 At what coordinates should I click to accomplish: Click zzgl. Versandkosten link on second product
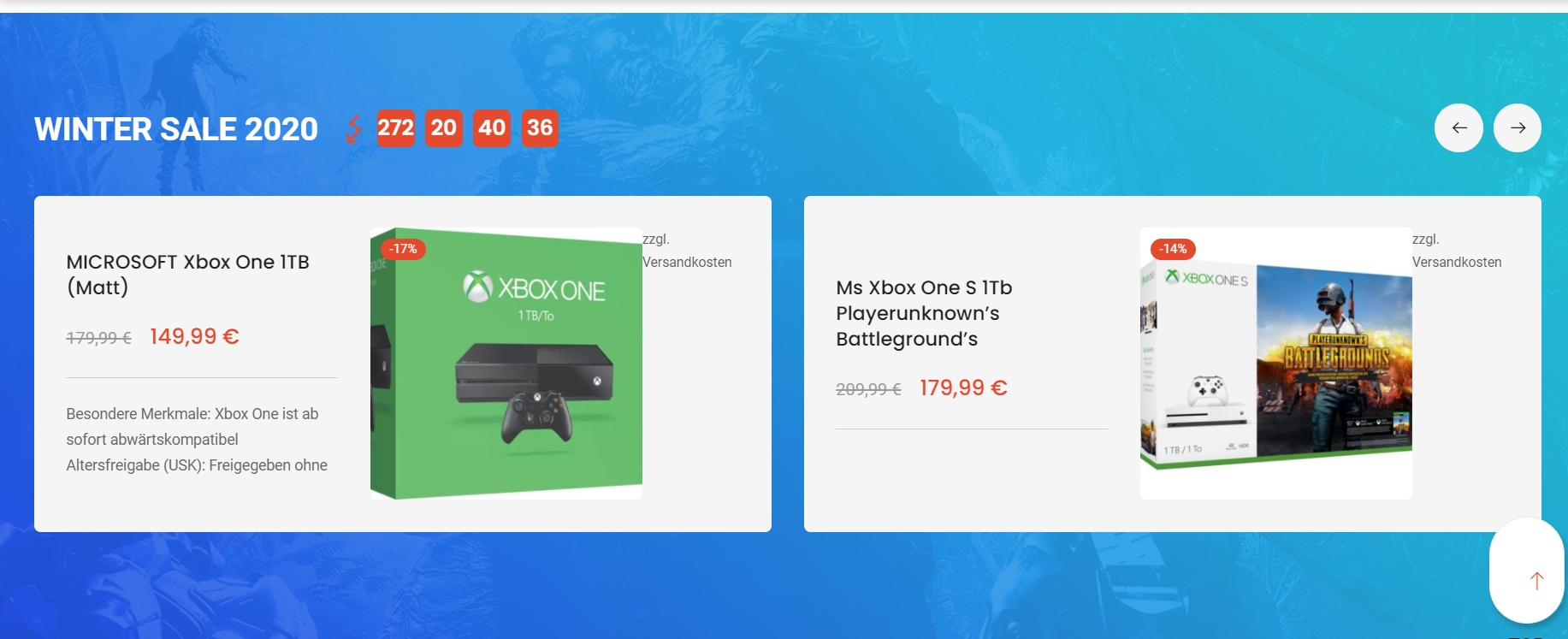(1457, 251)
